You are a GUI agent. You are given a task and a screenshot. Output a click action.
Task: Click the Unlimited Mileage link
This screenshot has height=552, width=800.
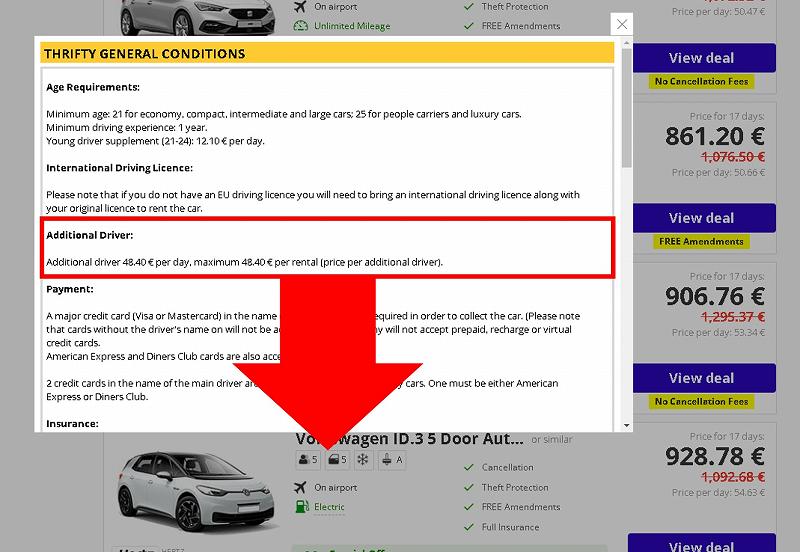click(x=352, y=26)
